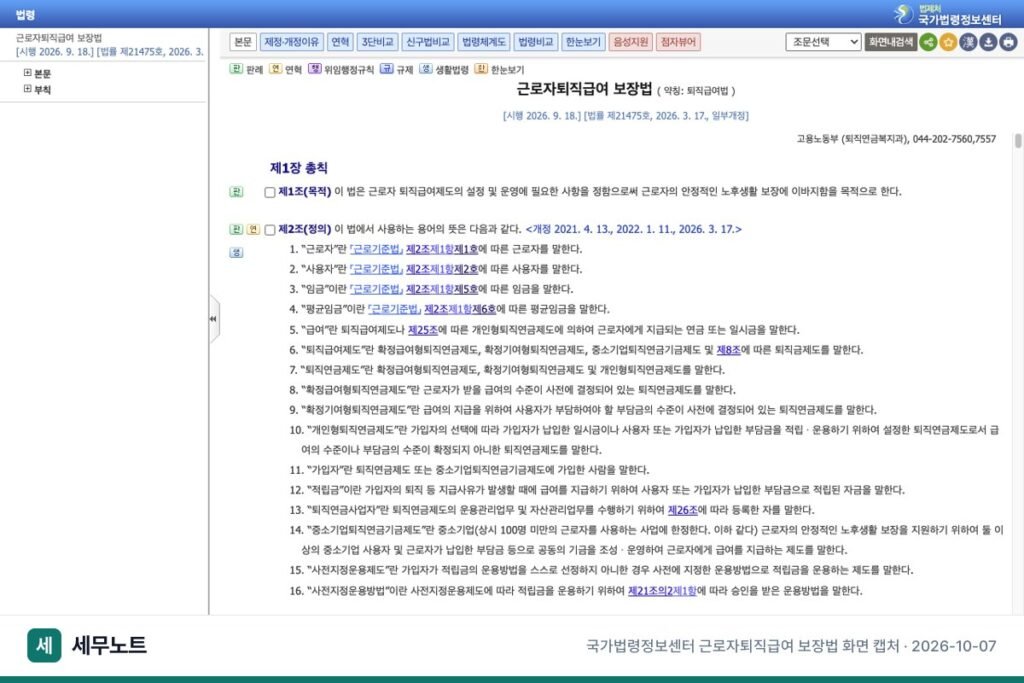Click the 판 icon beside 제2조(정의)
This screenshot has height=683, width=1024.
pyautogui.click(x=236, y=229)
